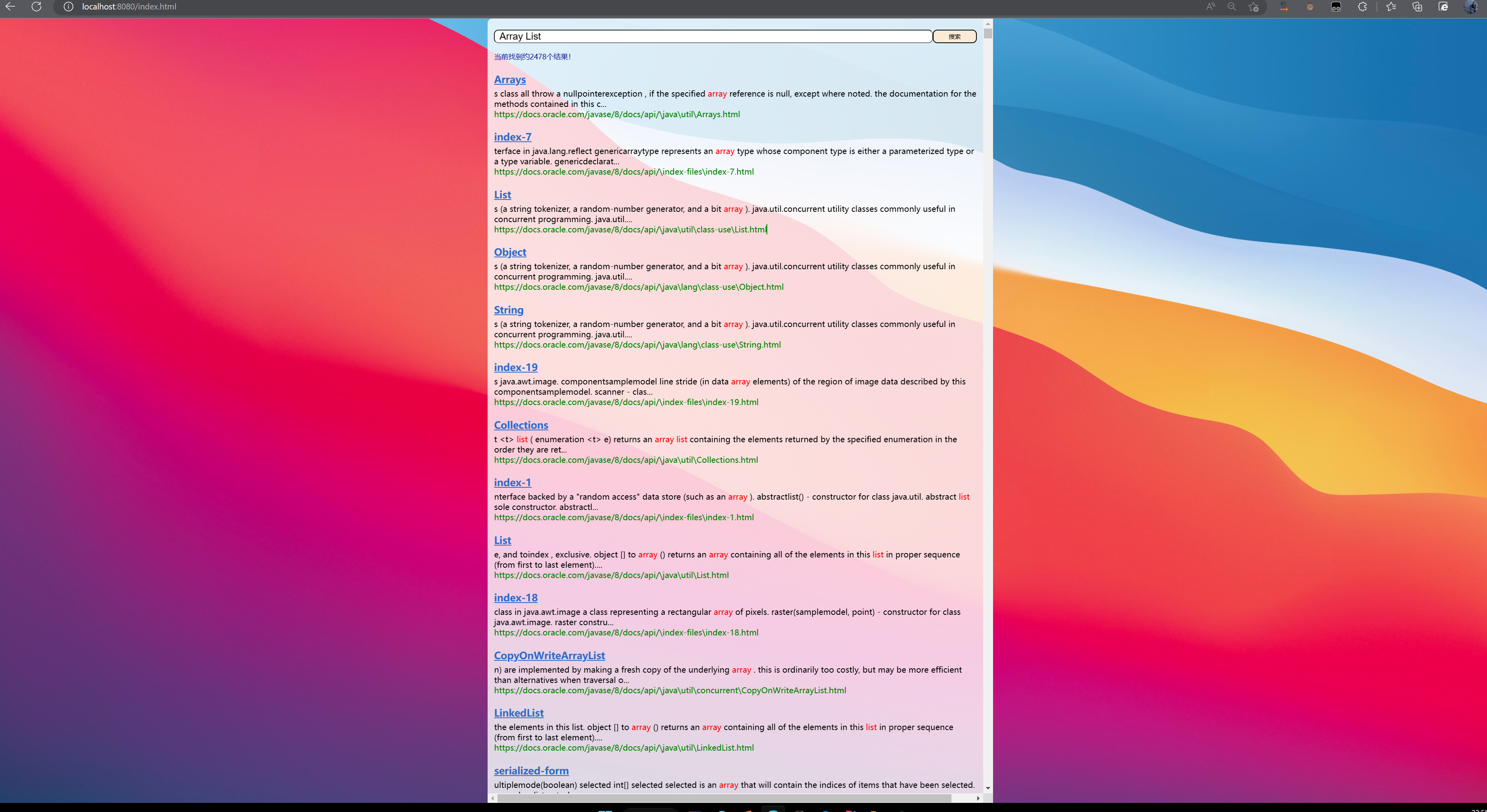Image resolution: width=1487 pixels, height=812 pixels.
Task: Click the green java\util\LinkedList.html URL
Action: point(623,747)
